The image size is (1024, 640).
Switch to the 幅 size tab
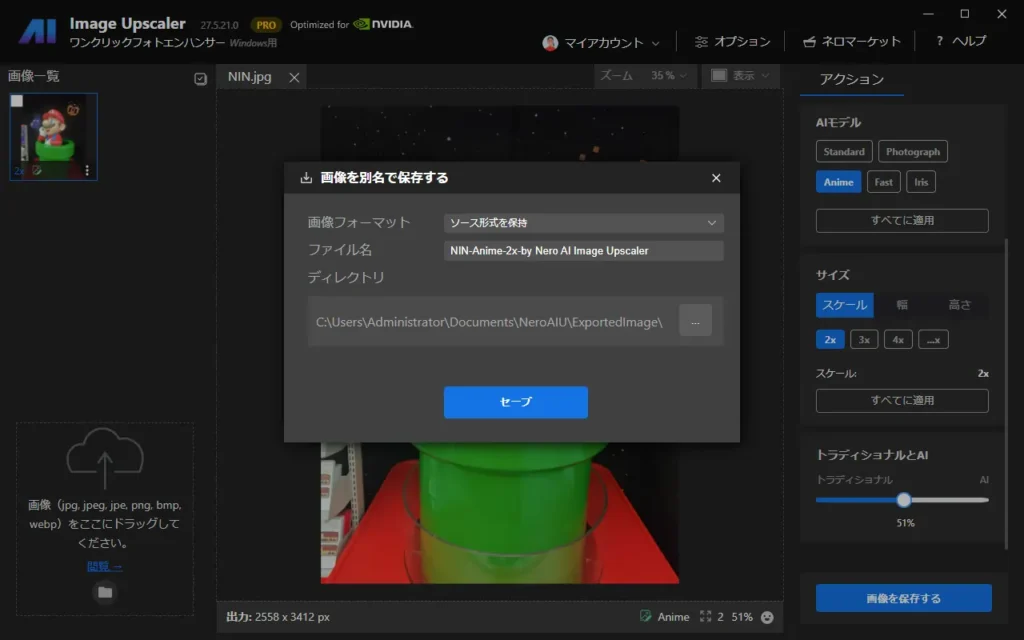(902, 305)
